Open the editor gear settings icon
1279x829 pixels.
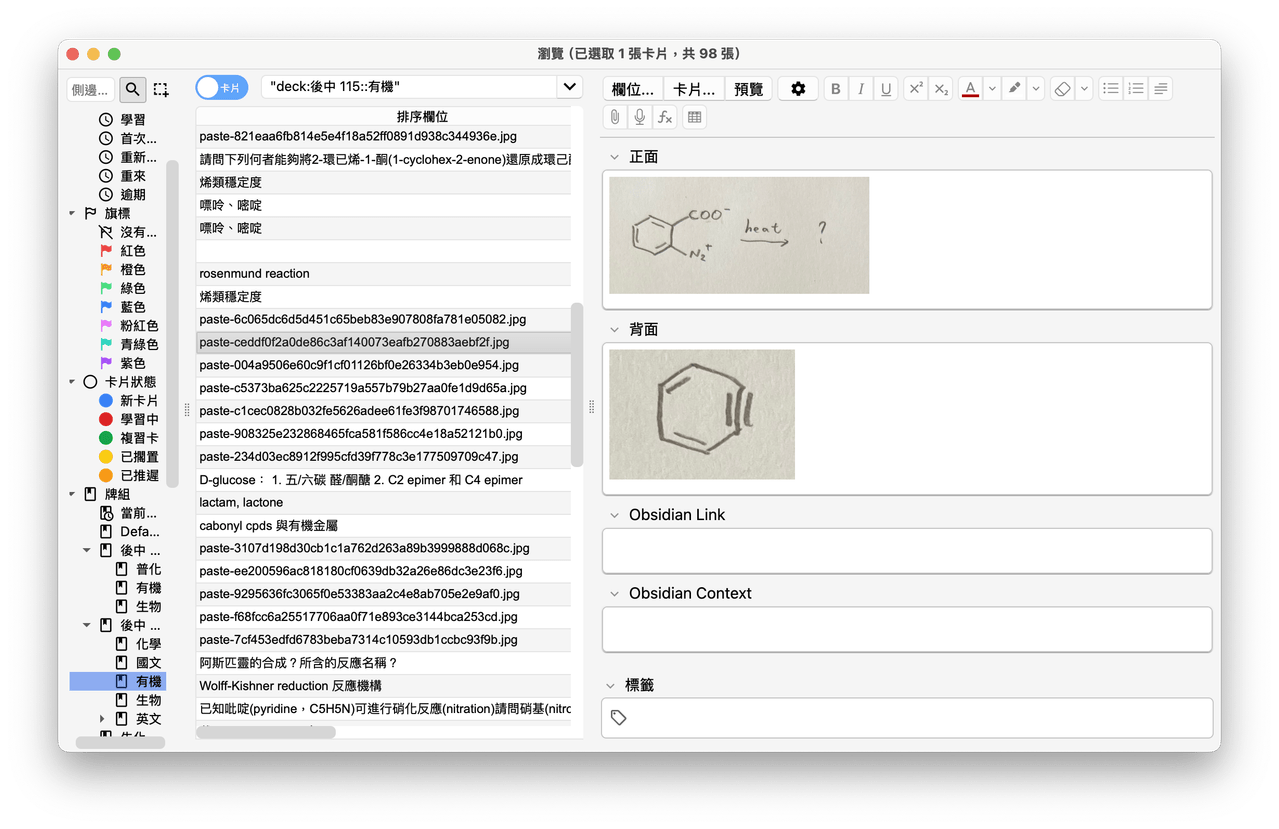pos(798,89)
